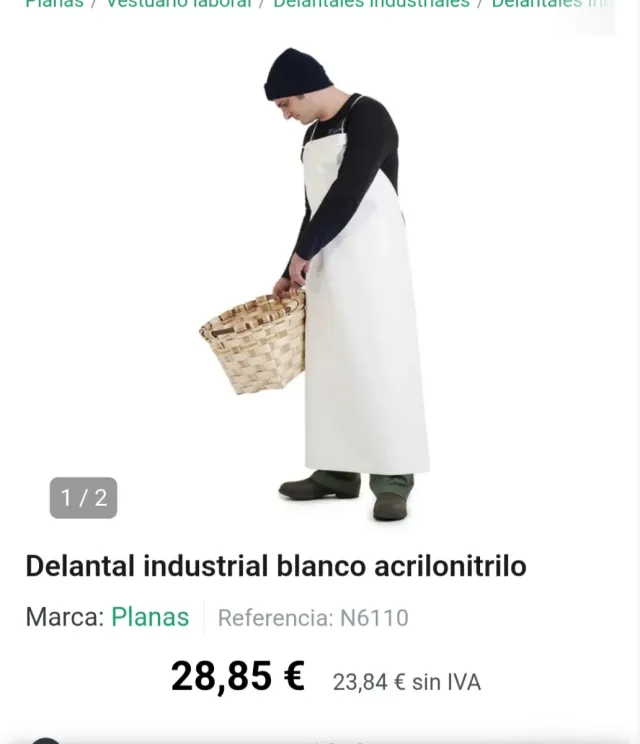640x744 pixels.
Task: Open the Planas brand link
Action: (x=150, y=617)
